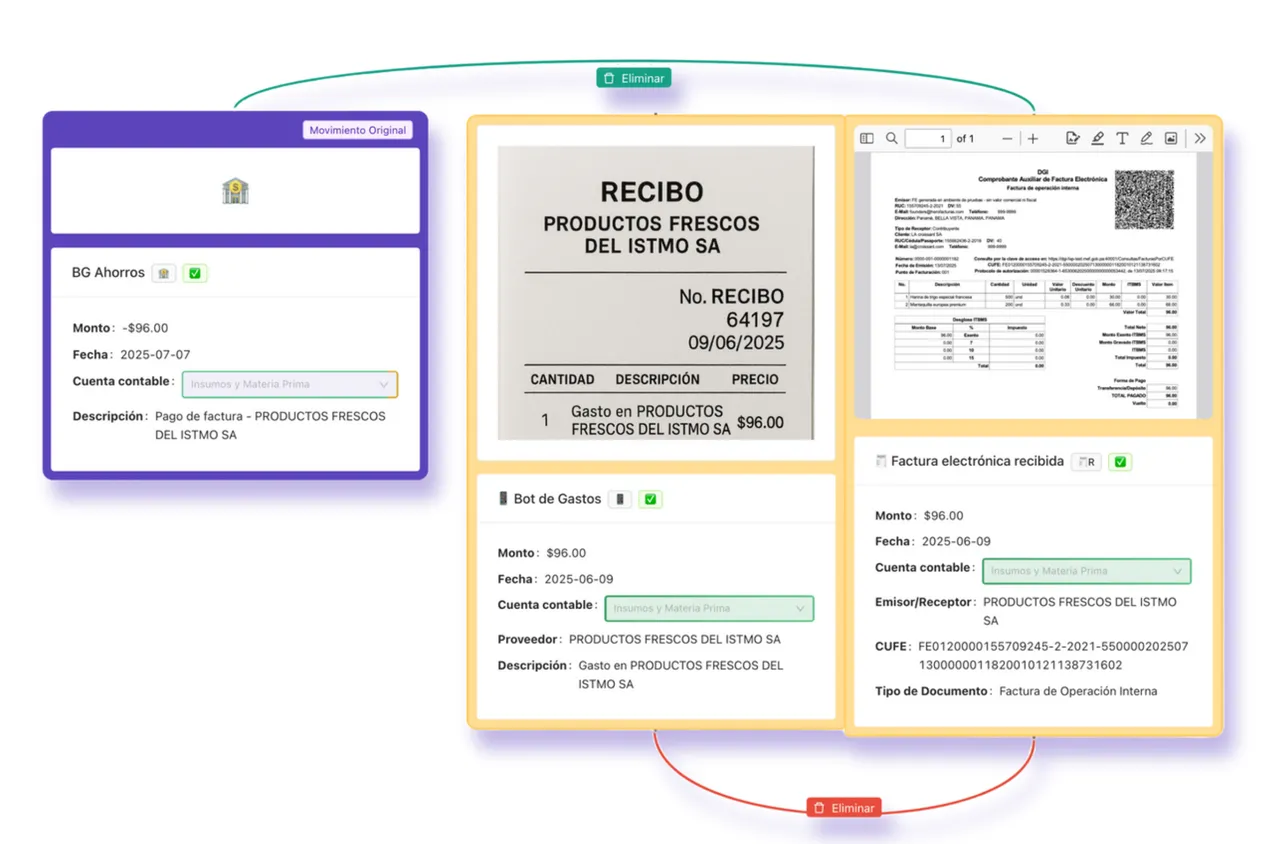Click the small bank badge next to BG Ahorros

tap(164, 273)
